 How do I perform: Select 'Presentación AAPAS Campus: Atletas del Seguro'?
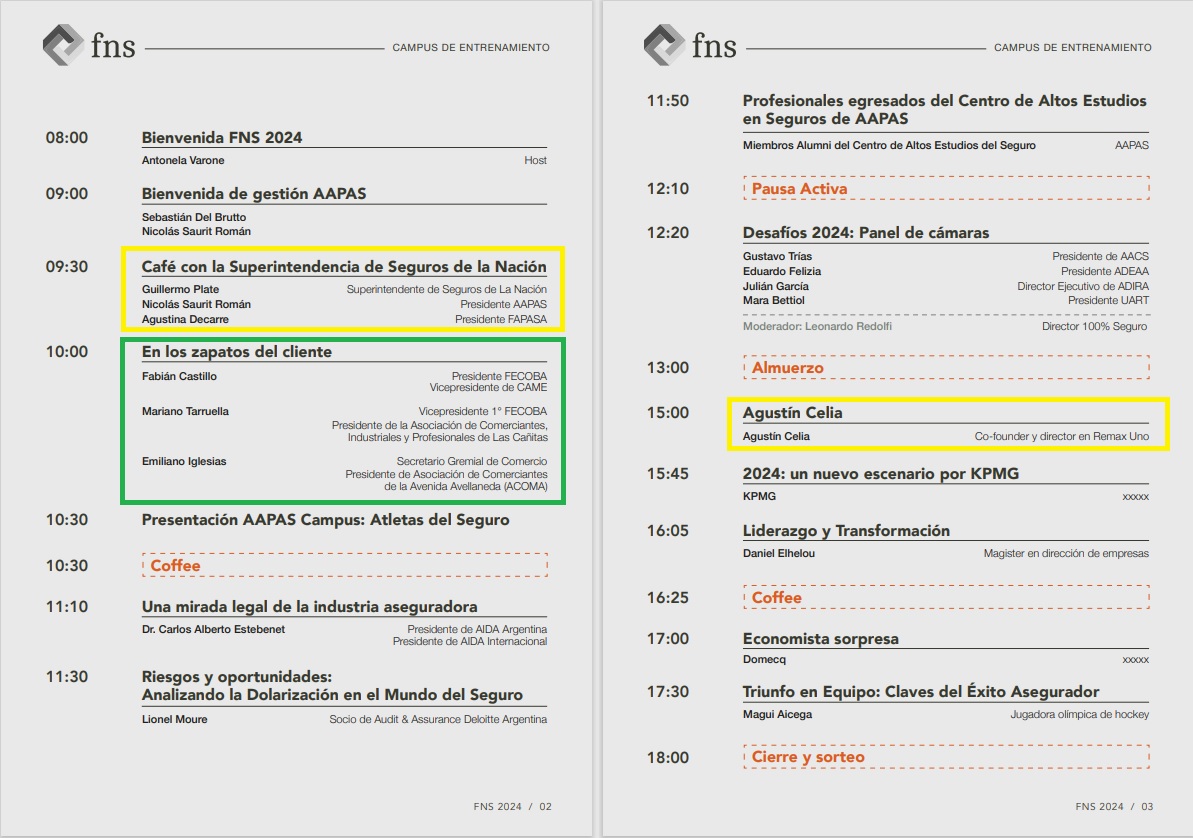326,521
